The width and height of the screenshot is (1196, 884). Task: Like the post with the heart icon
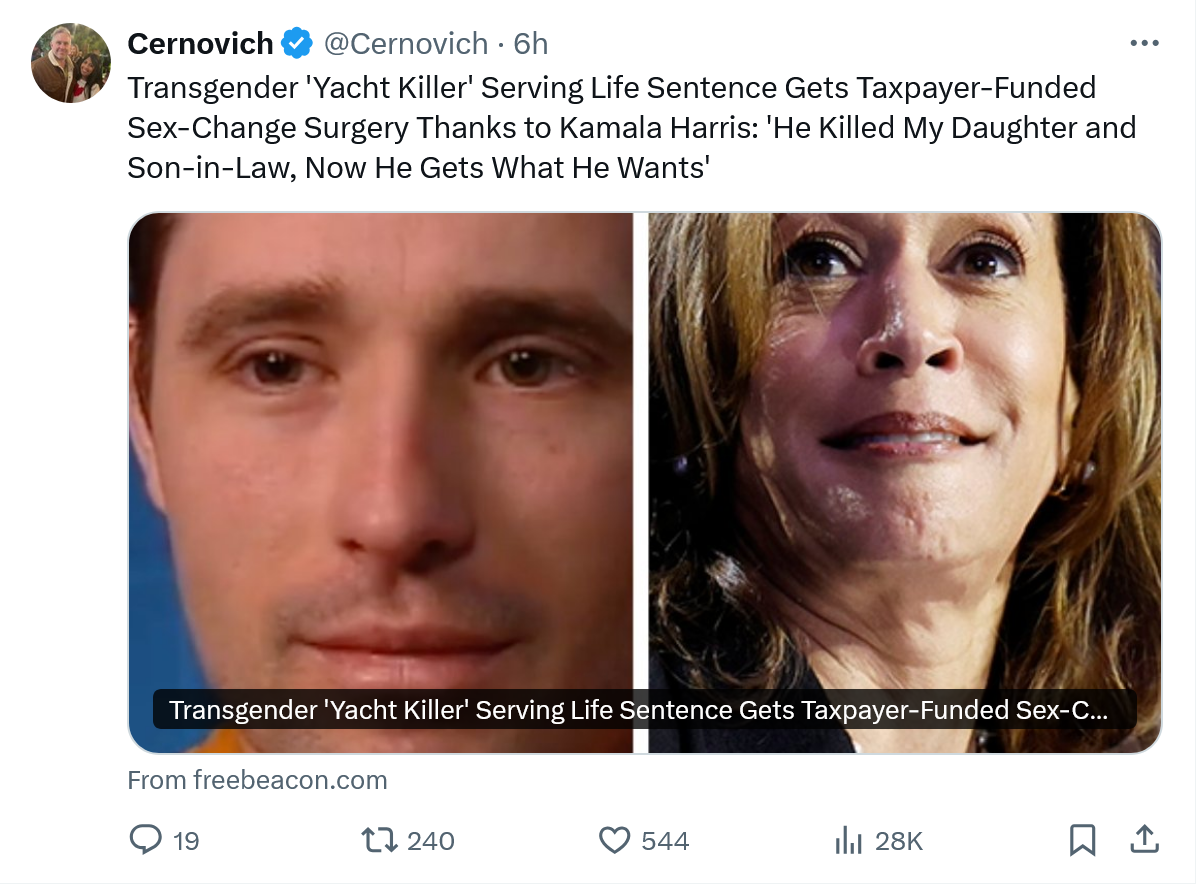(614, 840)
